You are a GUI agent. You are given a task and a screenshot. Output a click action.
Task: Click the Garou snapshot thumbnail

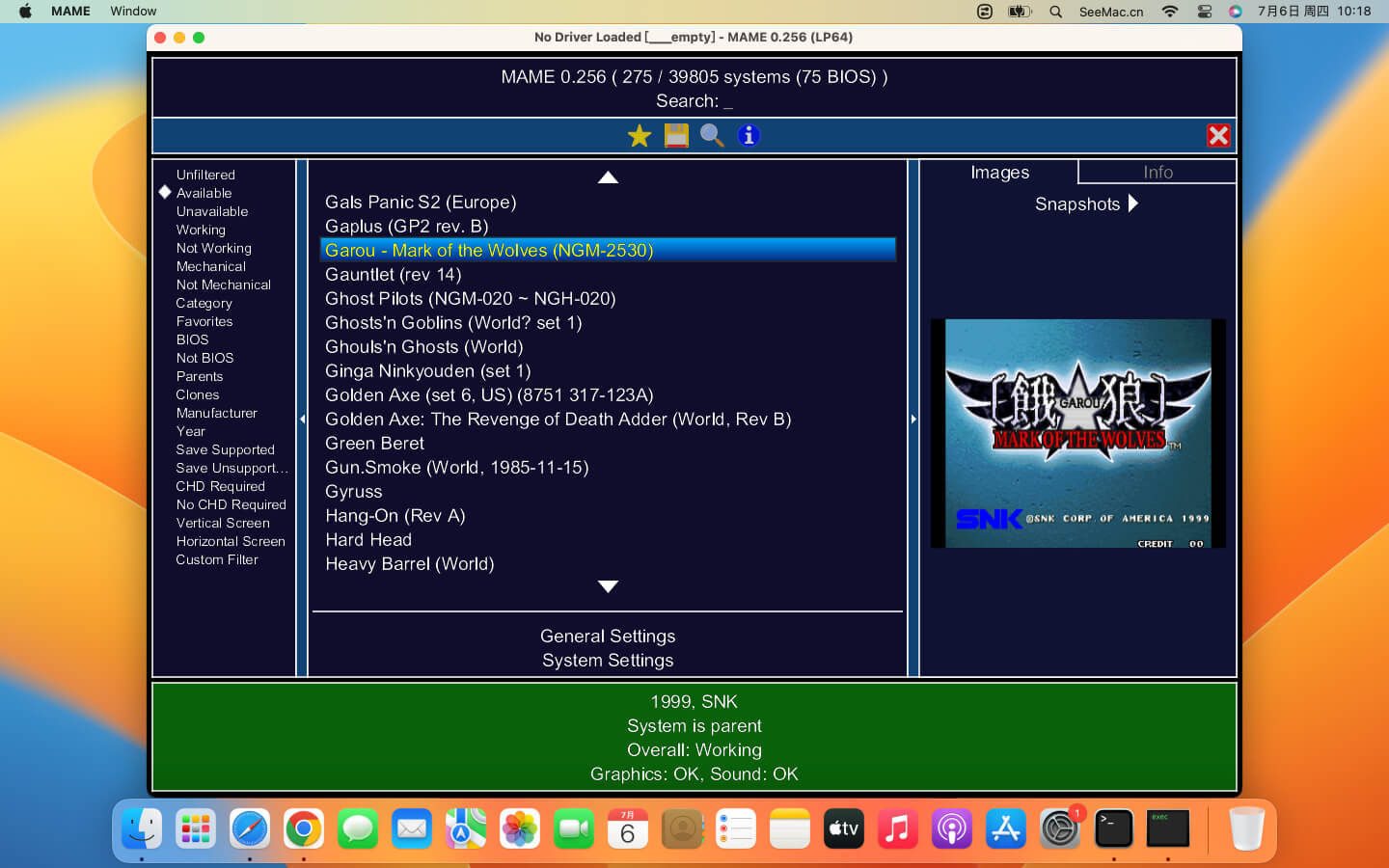(1077, 433)
